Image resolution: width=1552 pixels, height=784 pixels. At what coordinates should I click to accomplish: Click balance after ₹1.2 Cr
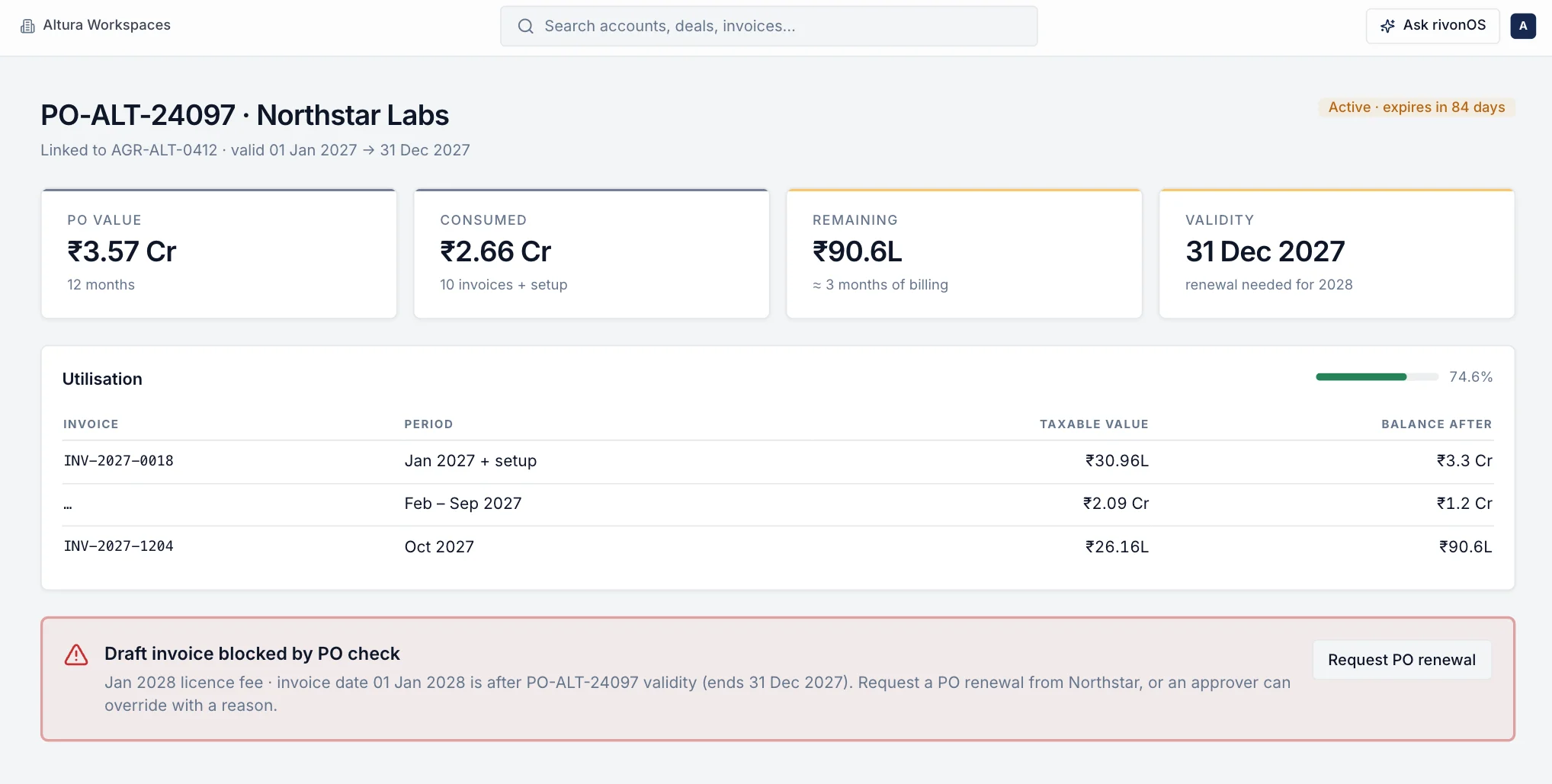tap(1464, 504)
